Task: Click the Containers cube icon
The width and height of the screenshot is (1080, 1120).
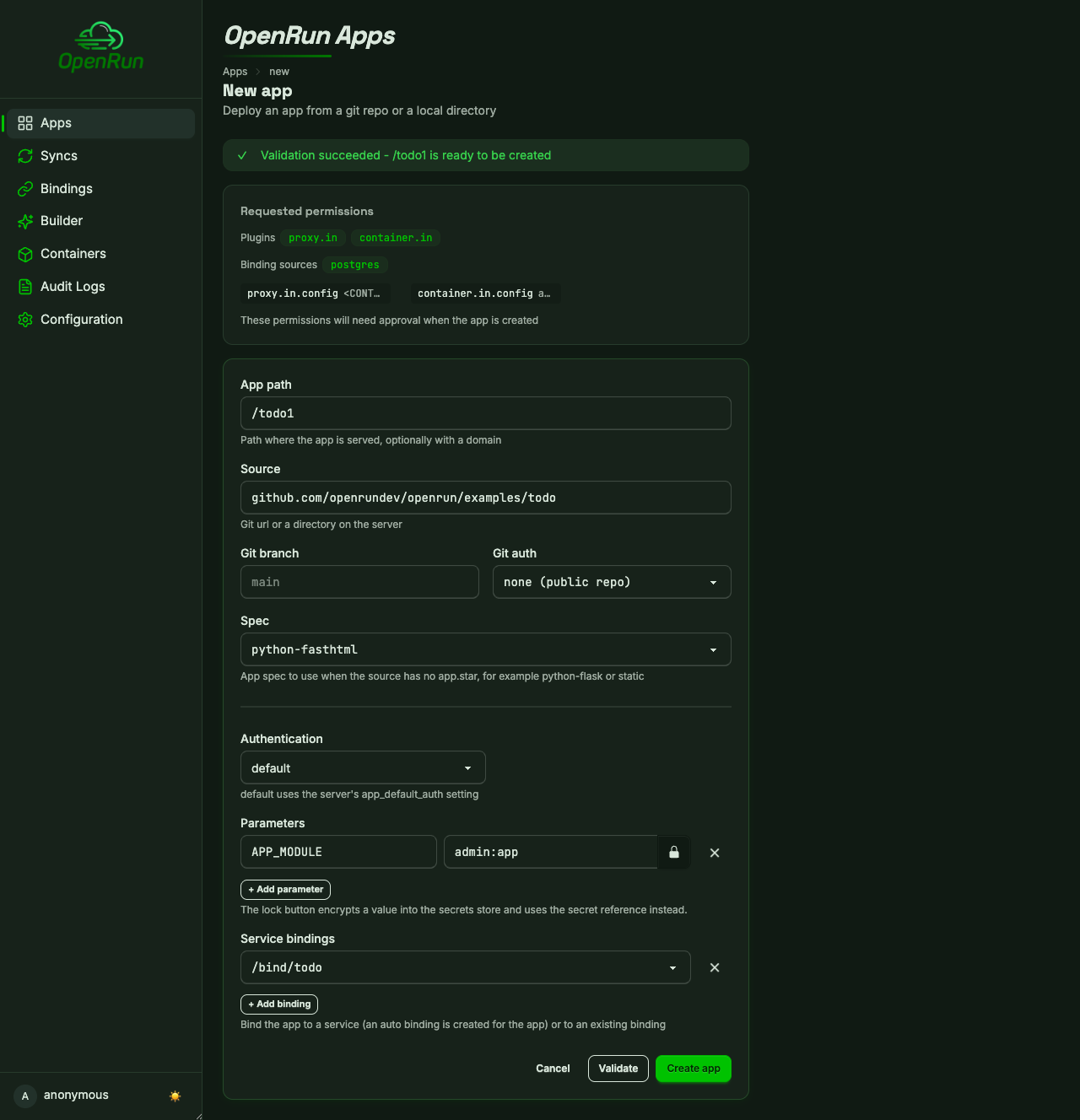Action: point(25,254)
